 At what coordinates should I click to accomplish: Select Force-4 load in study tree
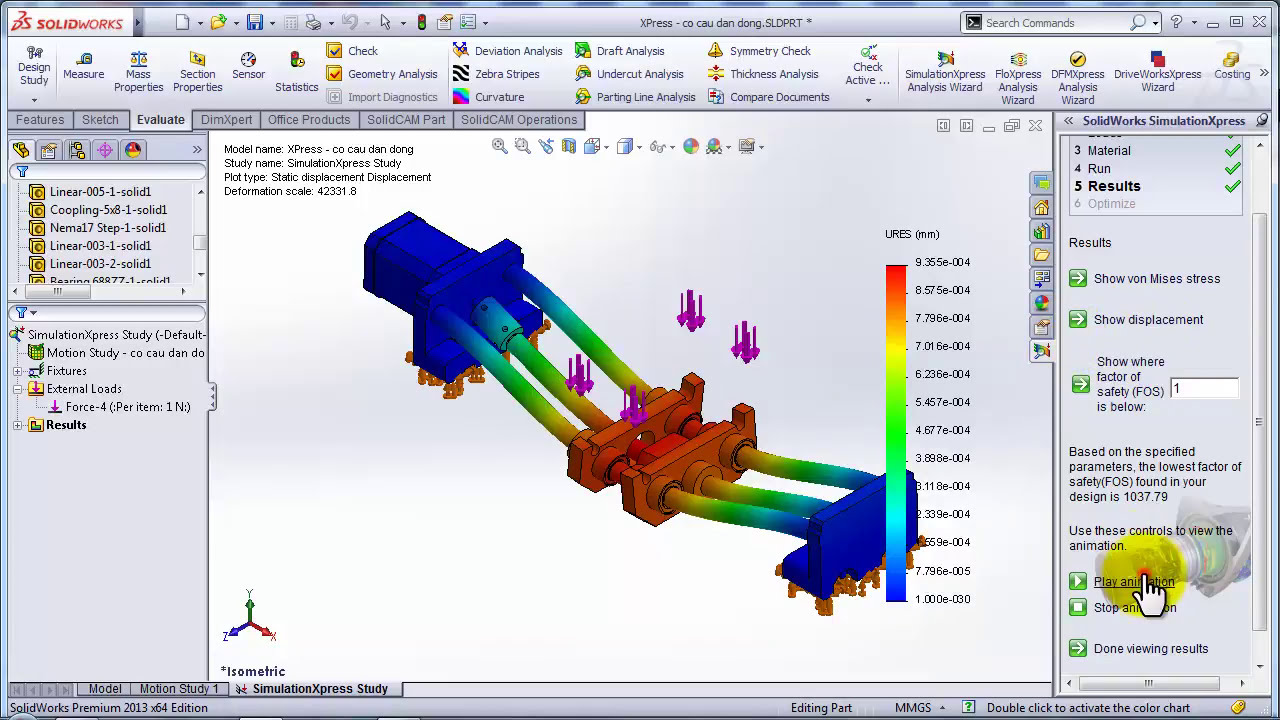(x=119, y=407)
